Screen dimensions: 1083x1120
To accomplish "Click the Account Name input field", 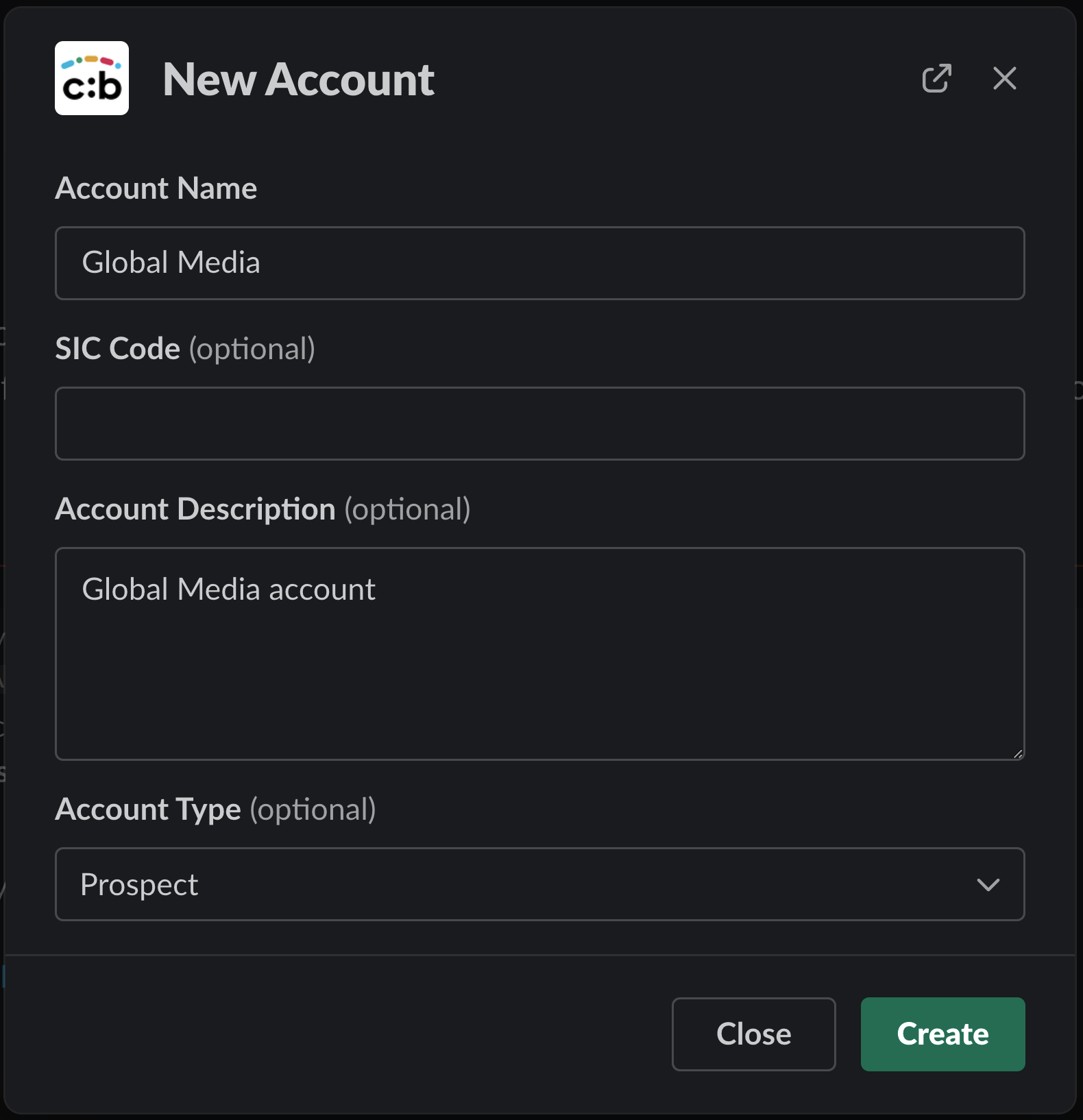I will pos(539,263).
